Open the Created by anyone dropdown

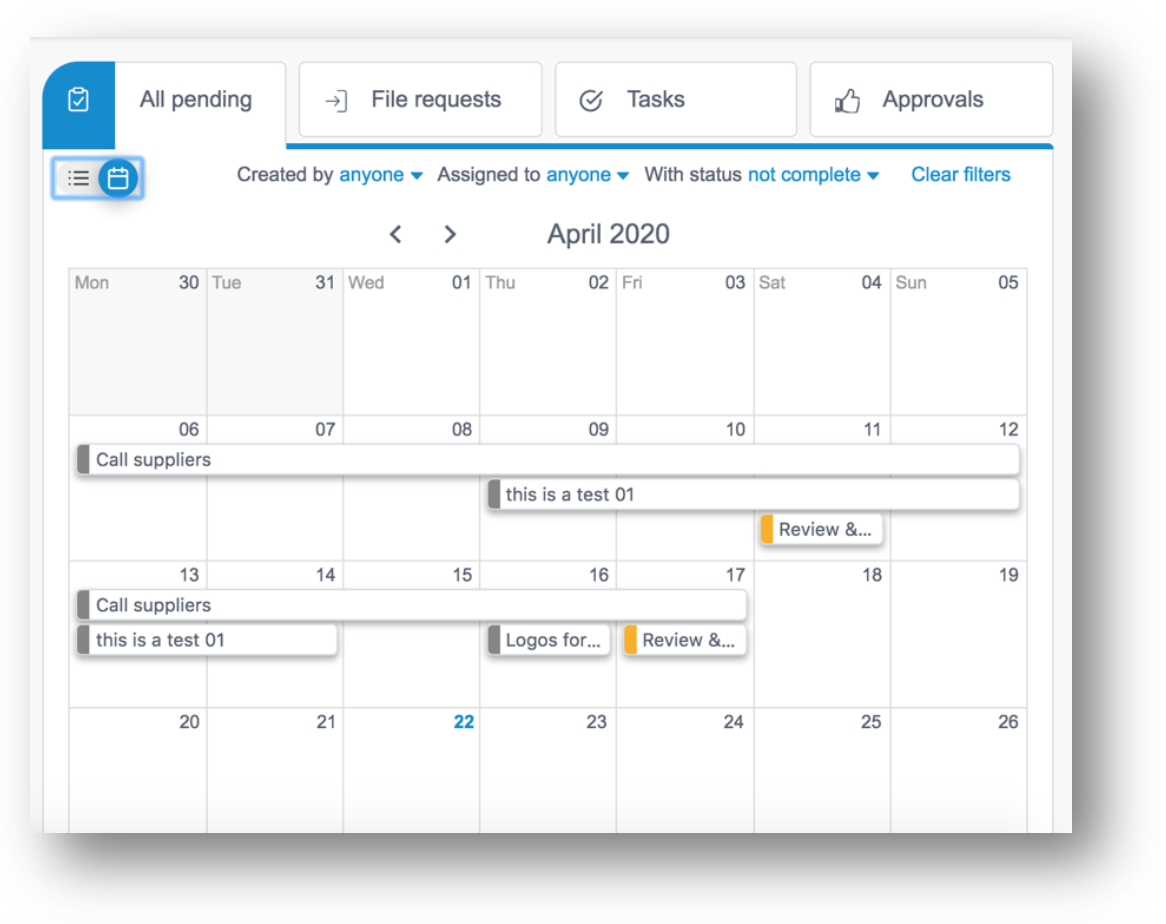(381, 175)
